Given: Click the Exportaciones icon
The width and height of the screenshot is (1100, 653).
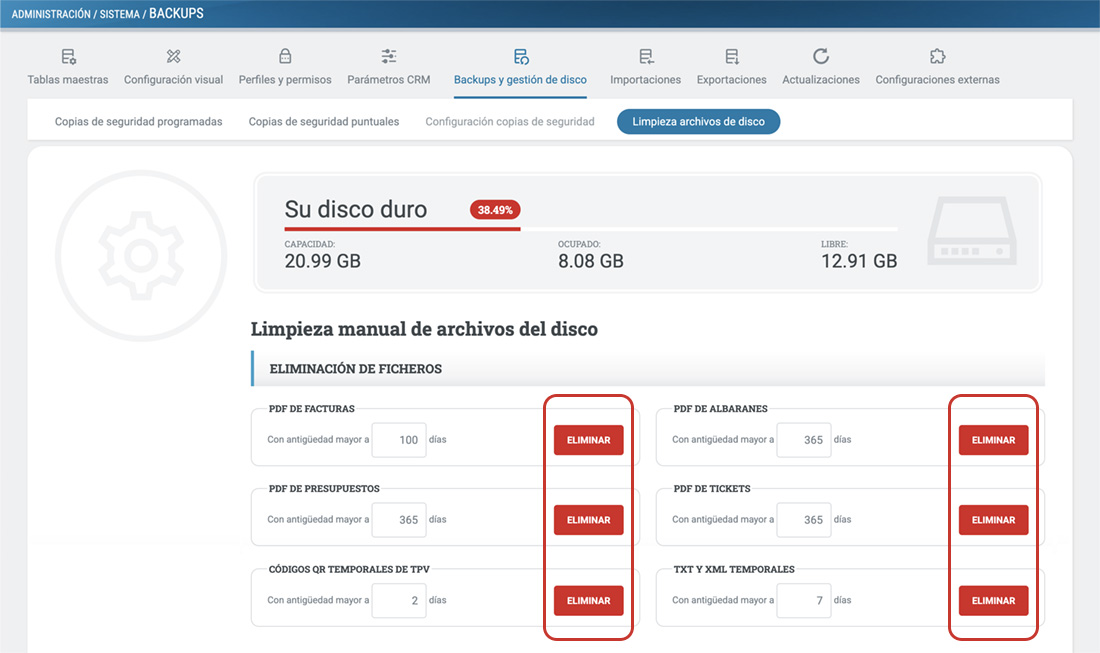Looking at the screenshot, I should point(732,56).
